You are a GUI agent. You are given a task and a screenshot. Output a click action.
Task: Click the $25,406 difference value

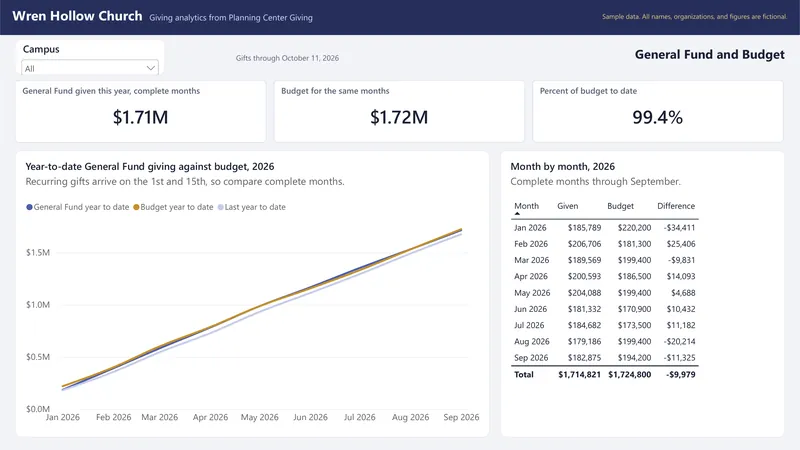(681, 244)
